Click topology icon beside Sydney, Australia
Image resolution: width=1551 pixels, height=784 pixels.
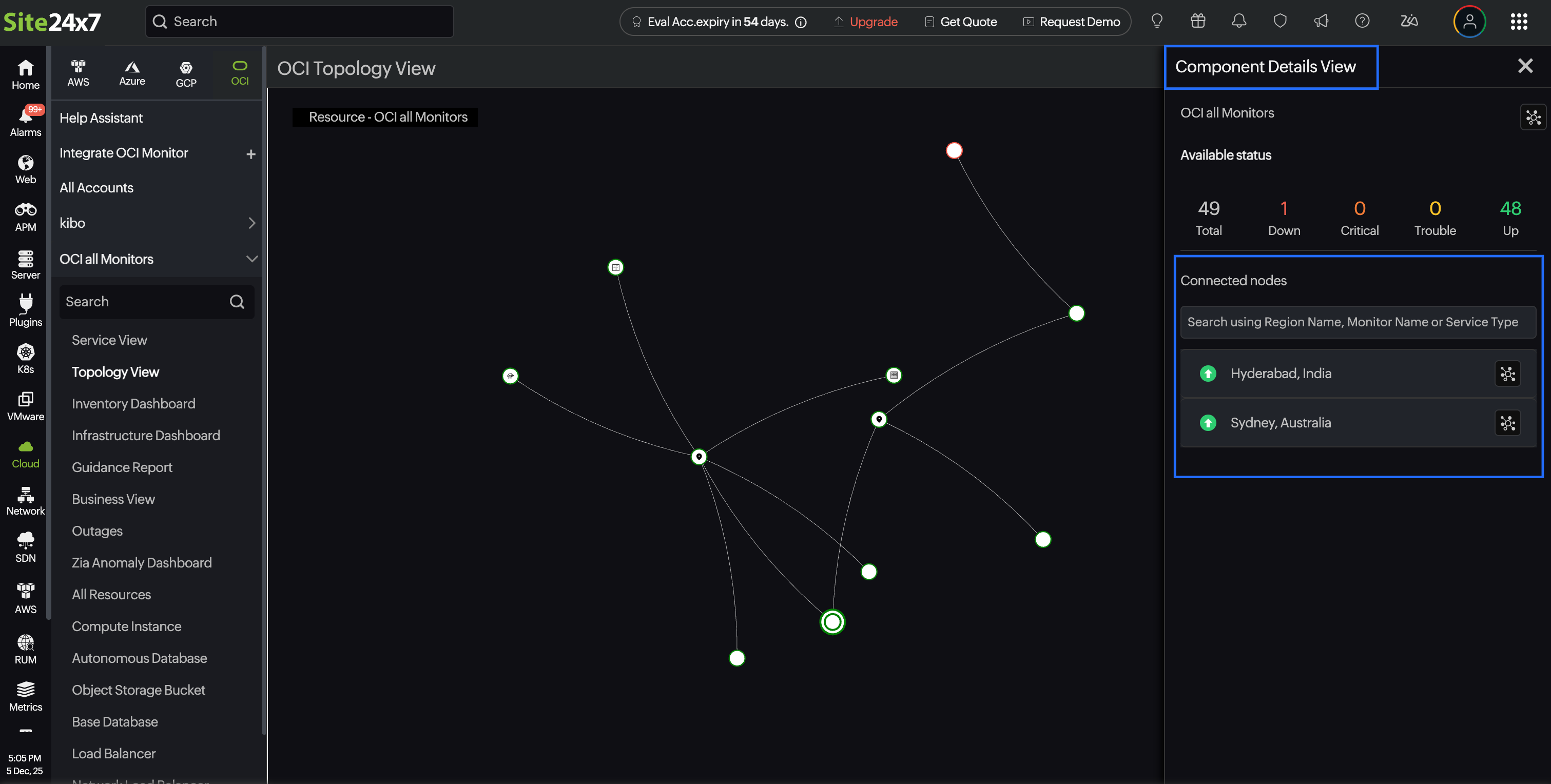click(1507, 423)
